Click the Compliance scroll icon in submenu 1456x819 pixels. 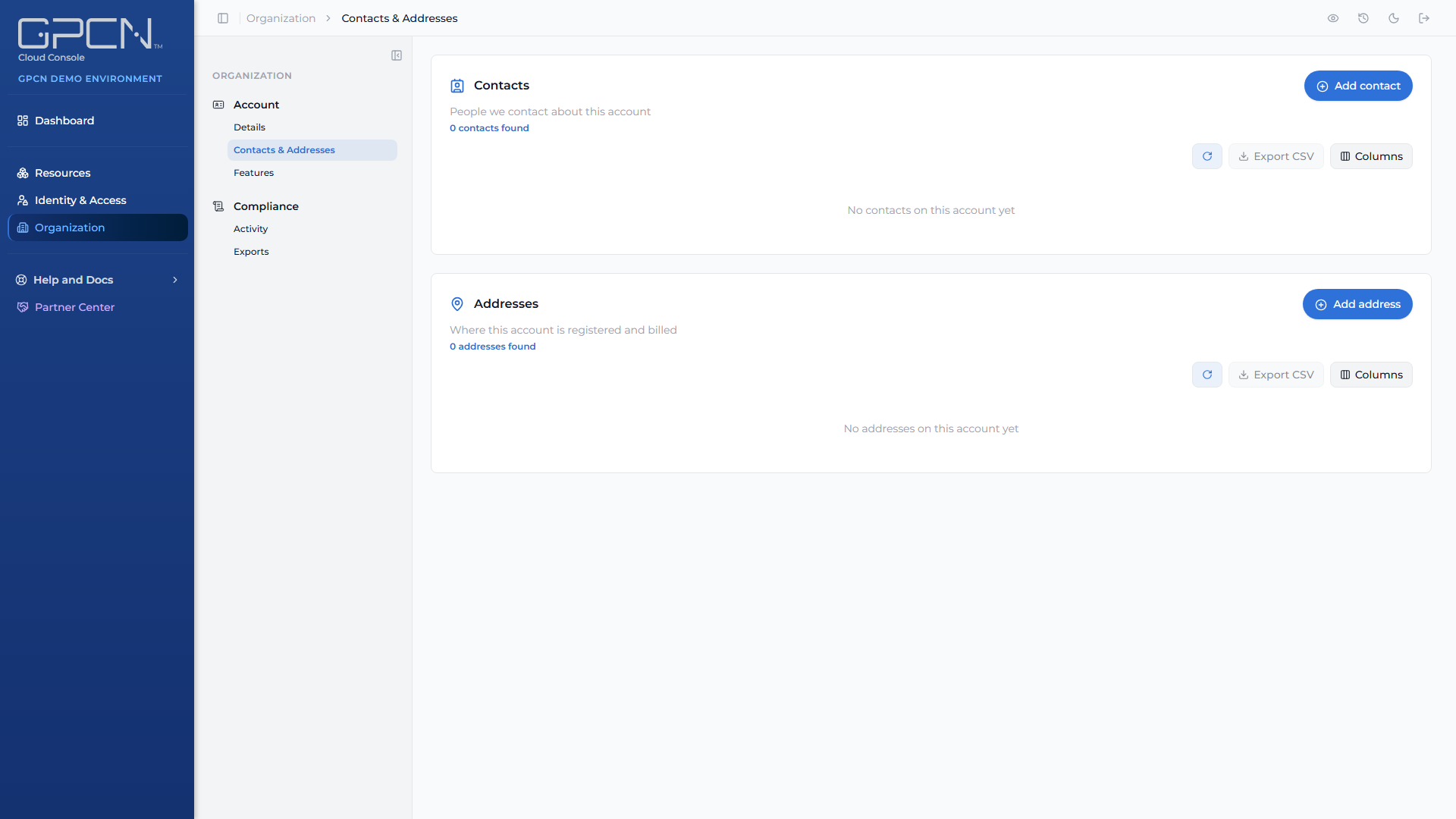(218, 206)
